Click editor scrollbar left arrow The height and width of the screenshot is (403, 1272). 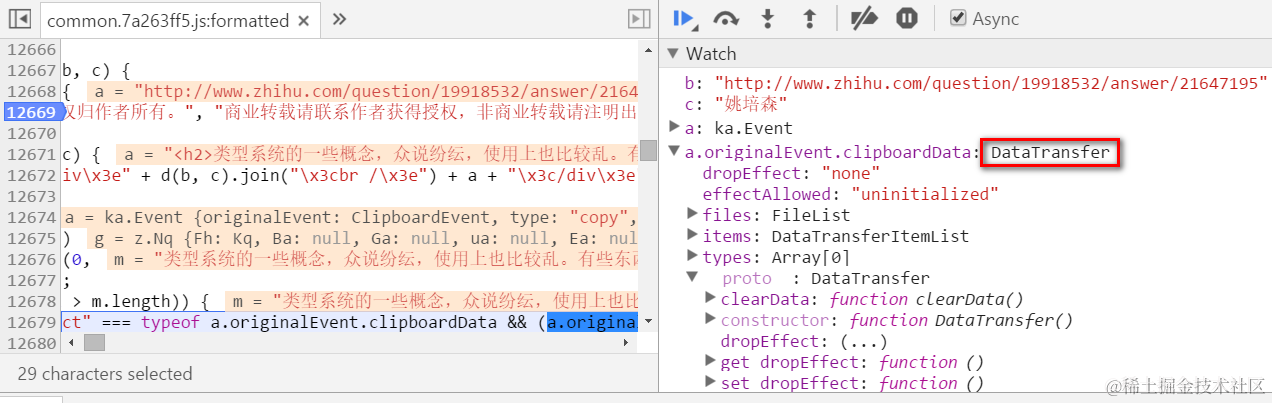(x=70, y=342)
